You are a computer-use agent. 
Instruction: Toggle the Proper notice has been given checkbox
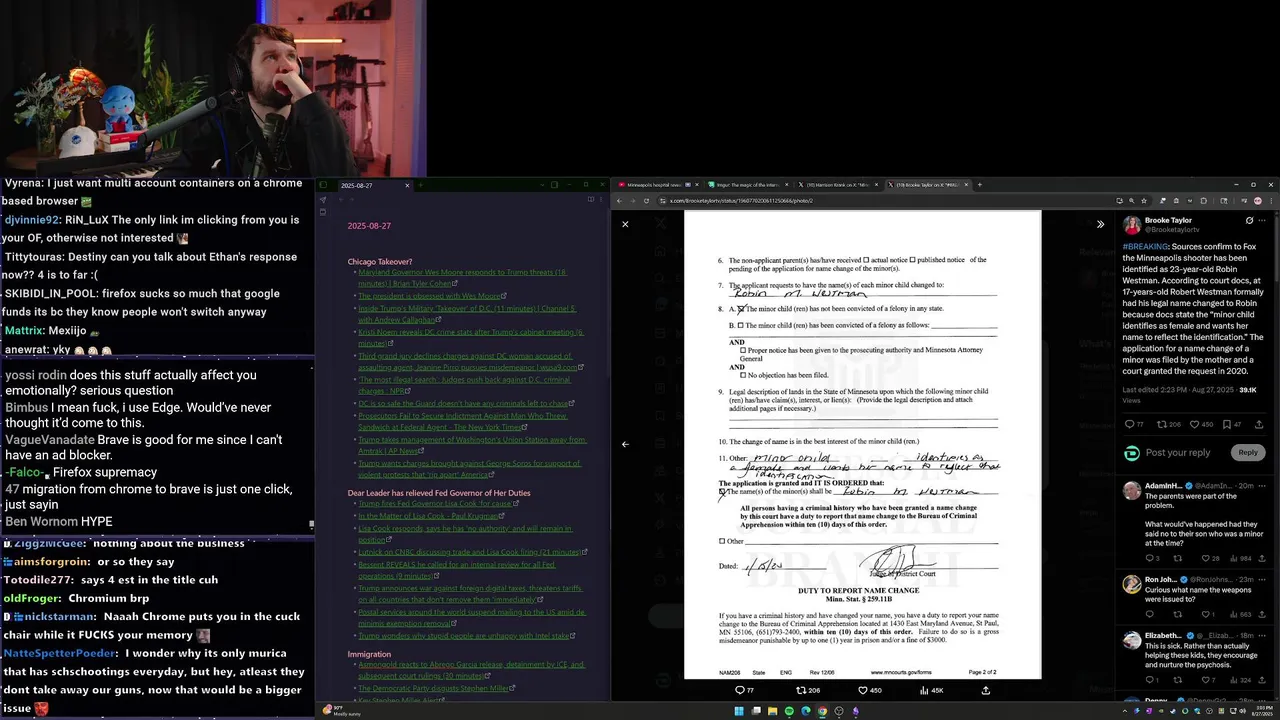click(743, 350)
